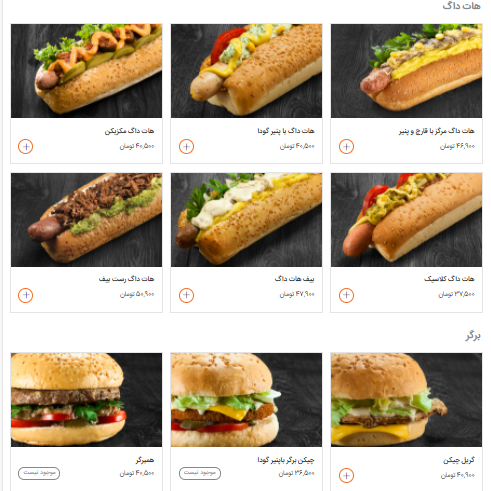491x491 pixels.
Task: Add هات داگ با پنیر گودا using plus icon
Action: click(x=186, y=146)
